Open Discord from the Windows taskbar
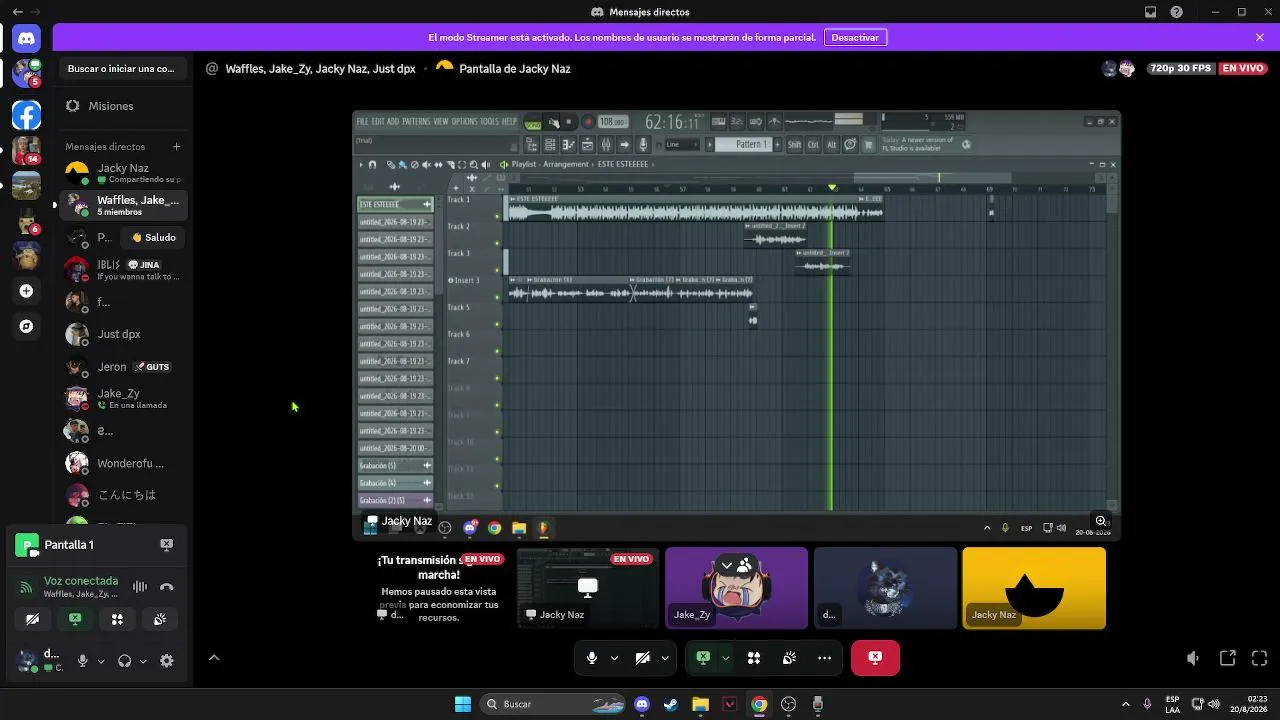This screenshot has width=1280, height=720. (642, 704)
